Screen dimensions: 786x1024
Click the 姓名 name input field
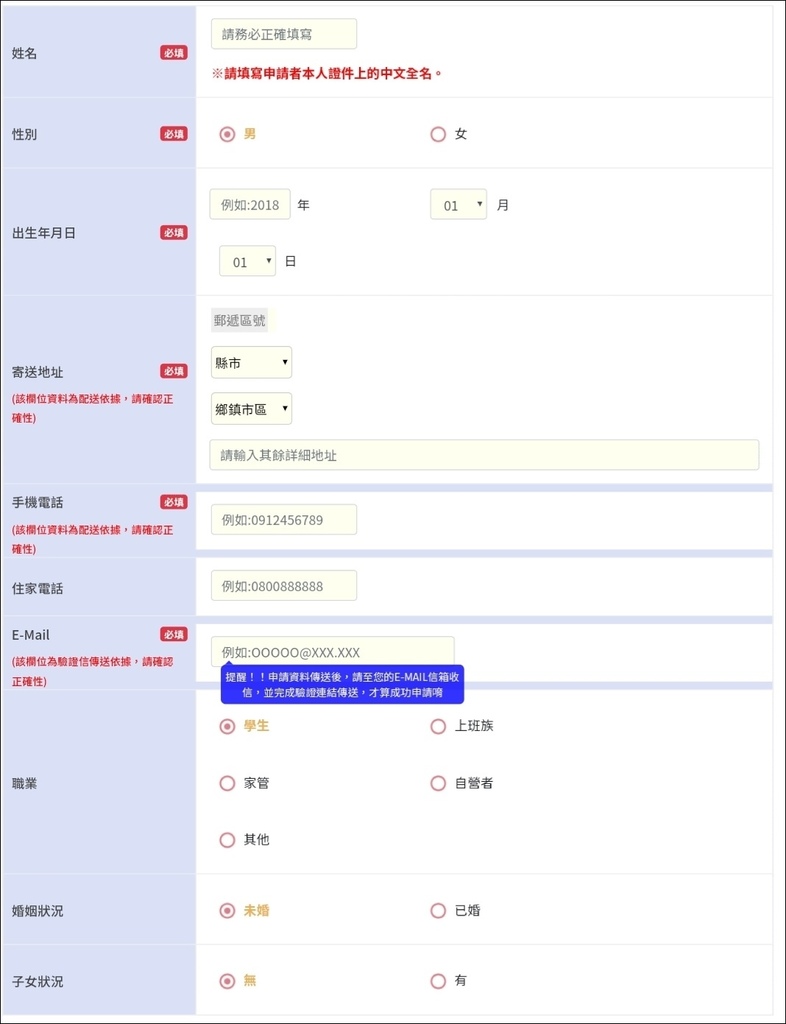click(x=284, y=34)
